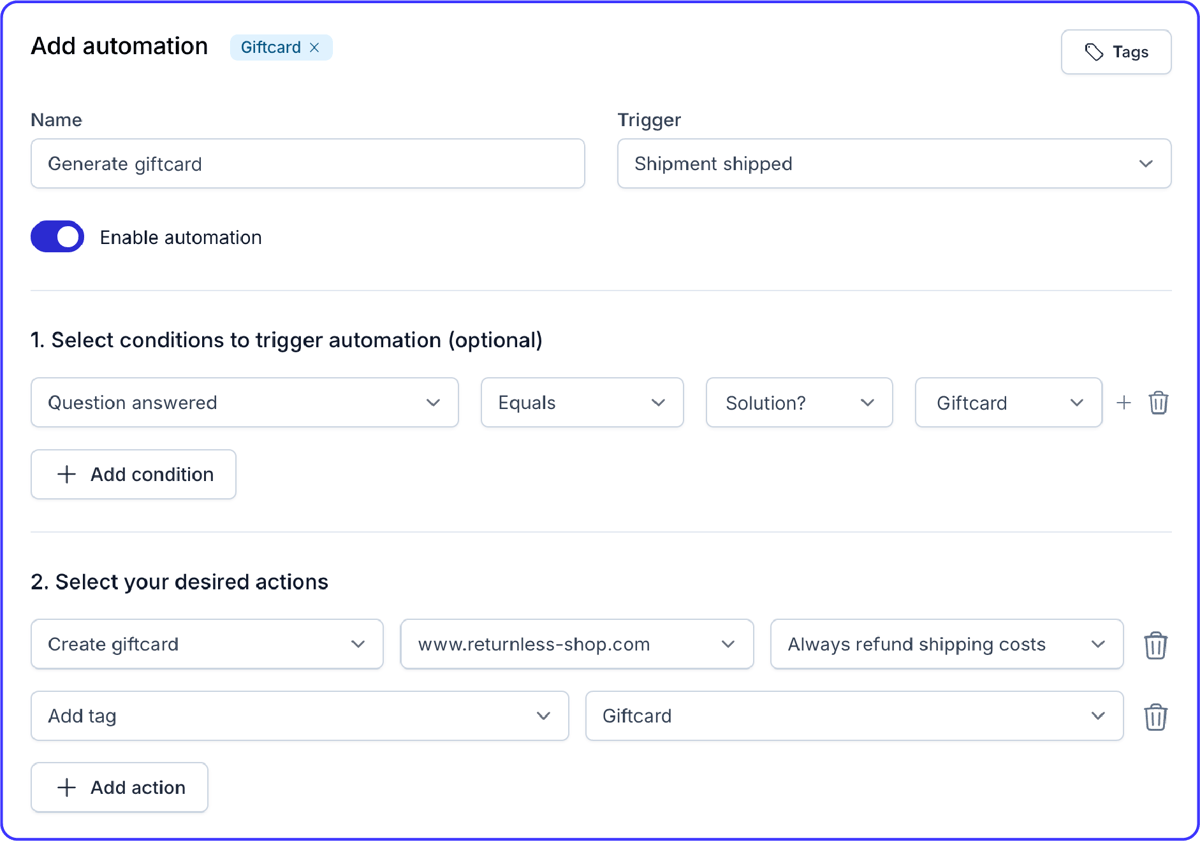Click the Add action button
Image resolution: width=1200 pixels, height=841 pixels.
[x=119, y=787]
